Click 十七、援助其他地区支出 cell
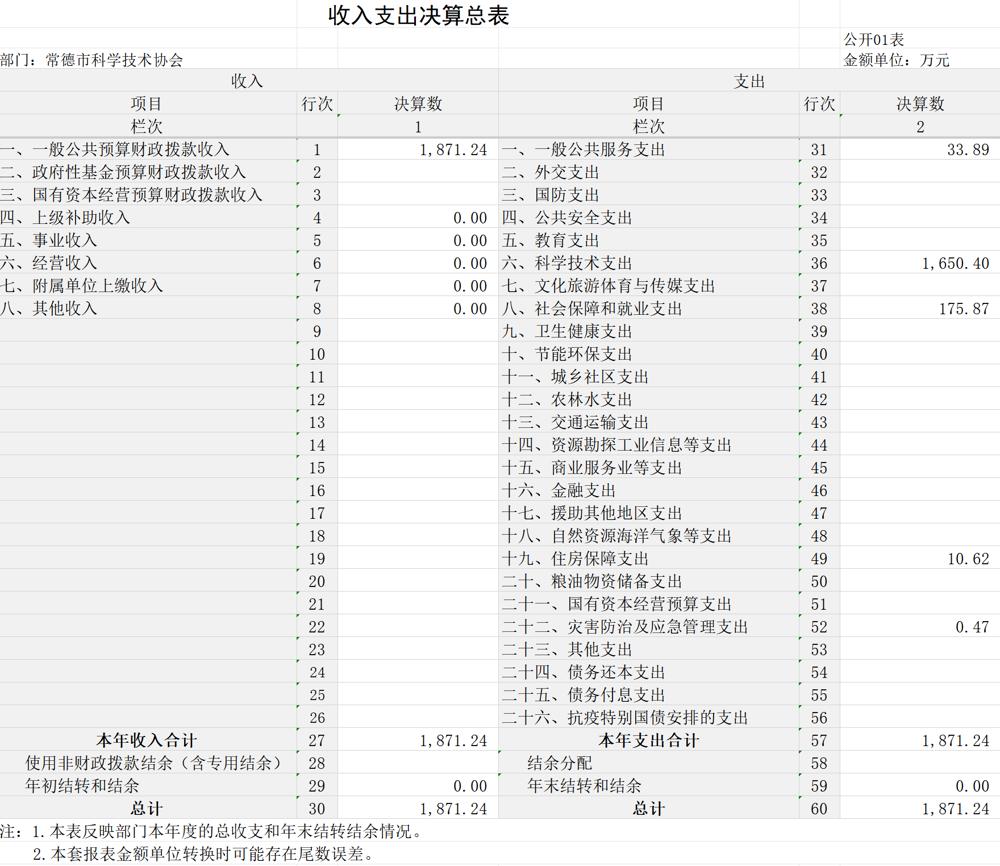The width and height of the screenshot is (1000, 866). pyautogui.click(x=649, y=513)
